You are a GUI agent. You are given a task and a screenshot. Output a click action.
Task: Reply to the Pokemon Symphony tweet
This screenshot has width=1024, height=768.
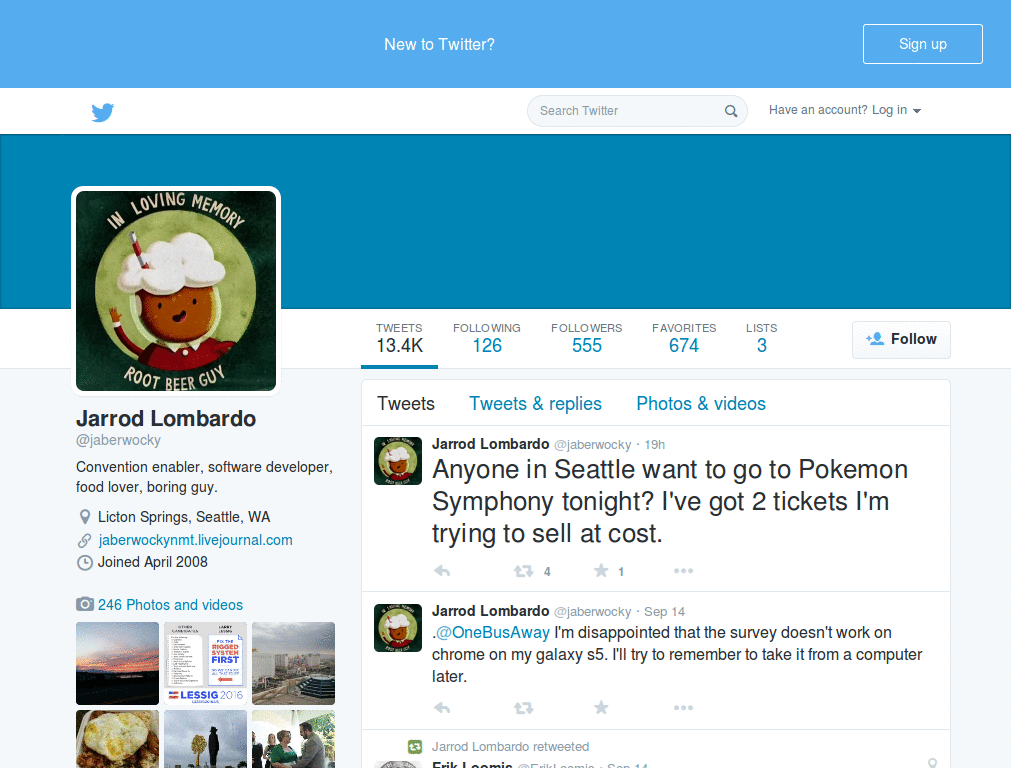[x=442, y=571]
